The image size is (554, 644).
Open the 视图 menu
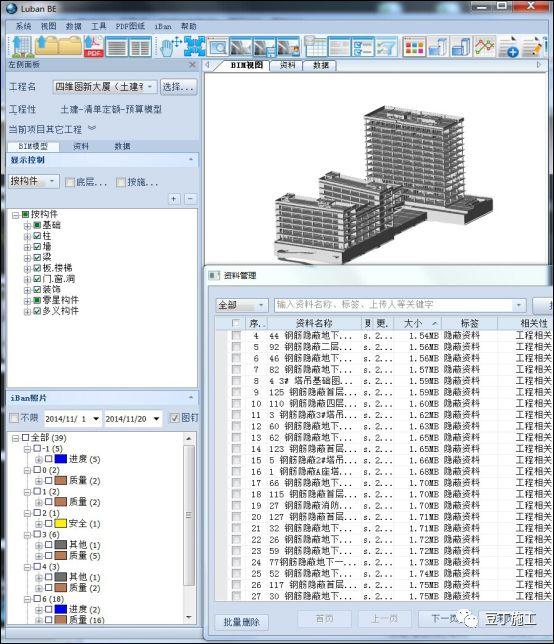pyautogui.click(x=48, y=26)
